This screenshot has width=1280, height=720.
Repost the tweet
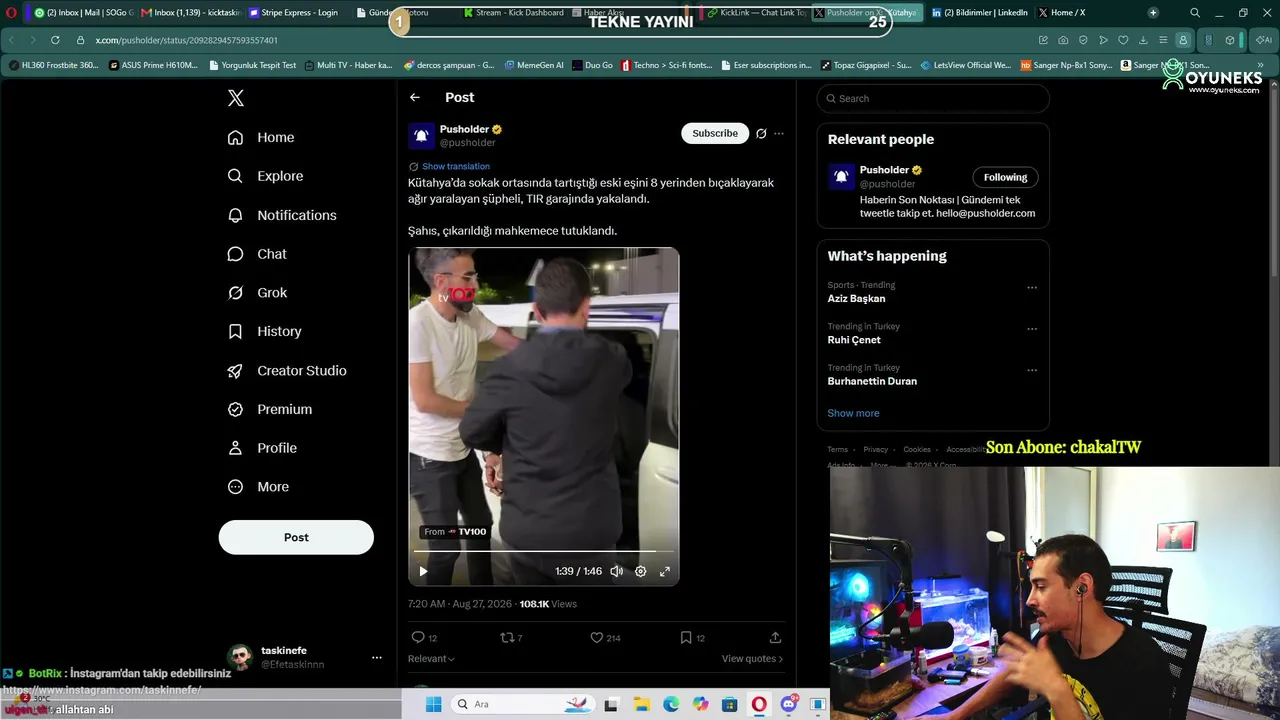pos(507,637)
